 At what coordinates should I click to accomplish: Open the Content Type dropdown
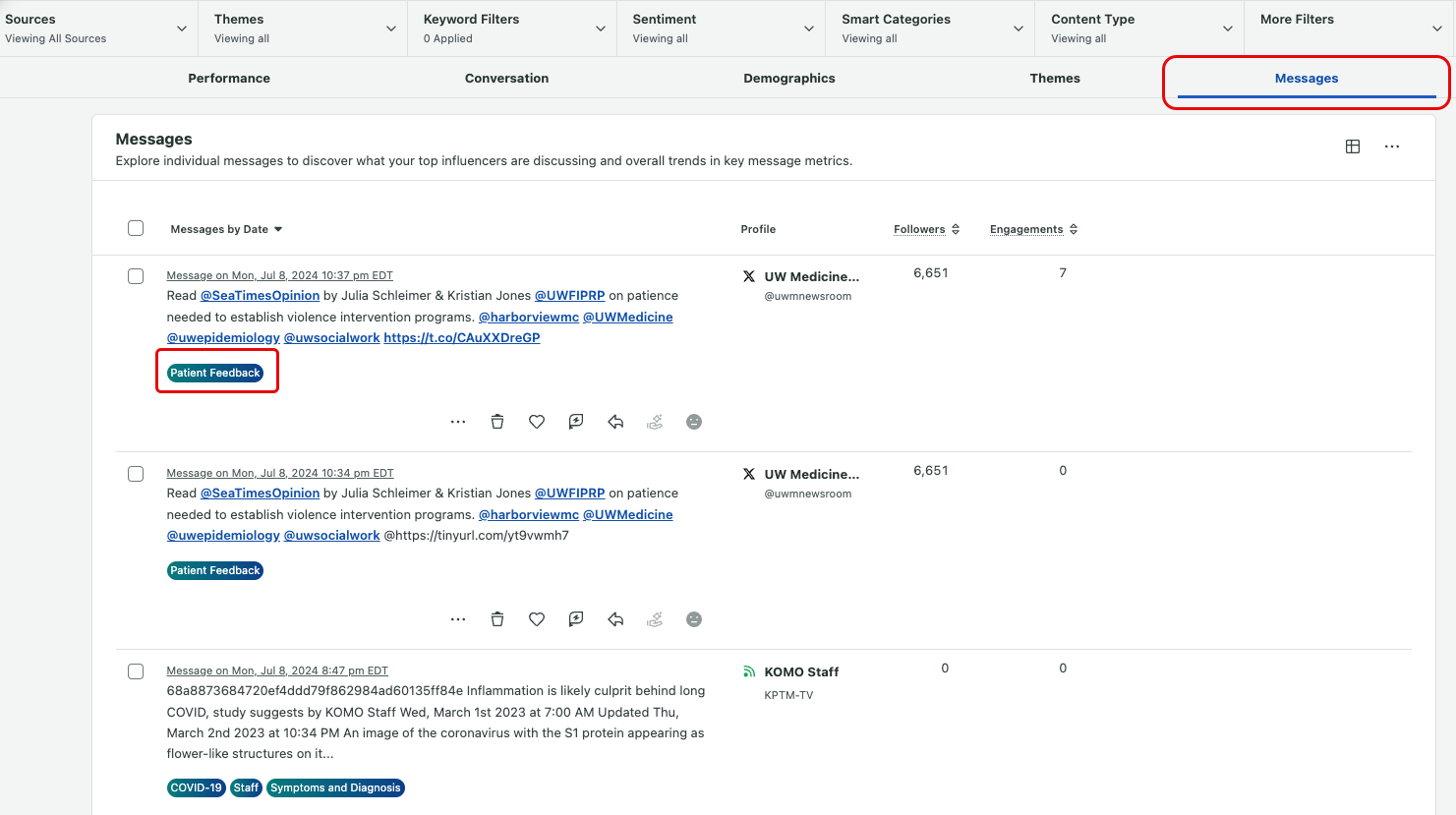tap(1140, 29)
